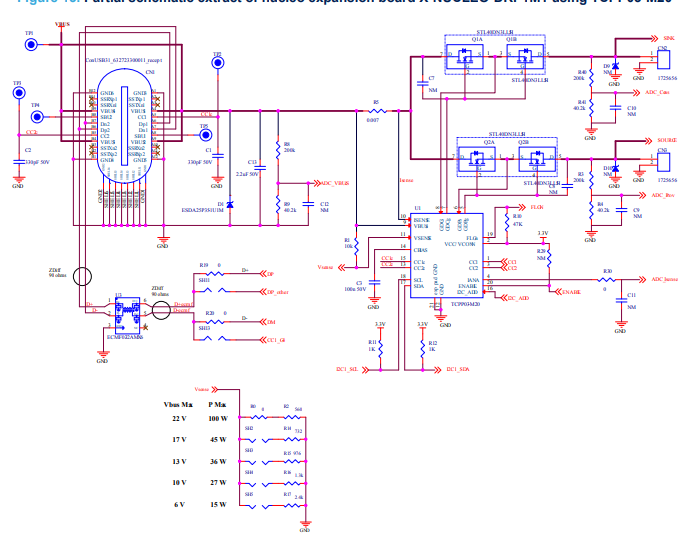Image resolution: width=700 pixels, height=545 pixels.
Task: Select the SINK port label
Action: 669,38
